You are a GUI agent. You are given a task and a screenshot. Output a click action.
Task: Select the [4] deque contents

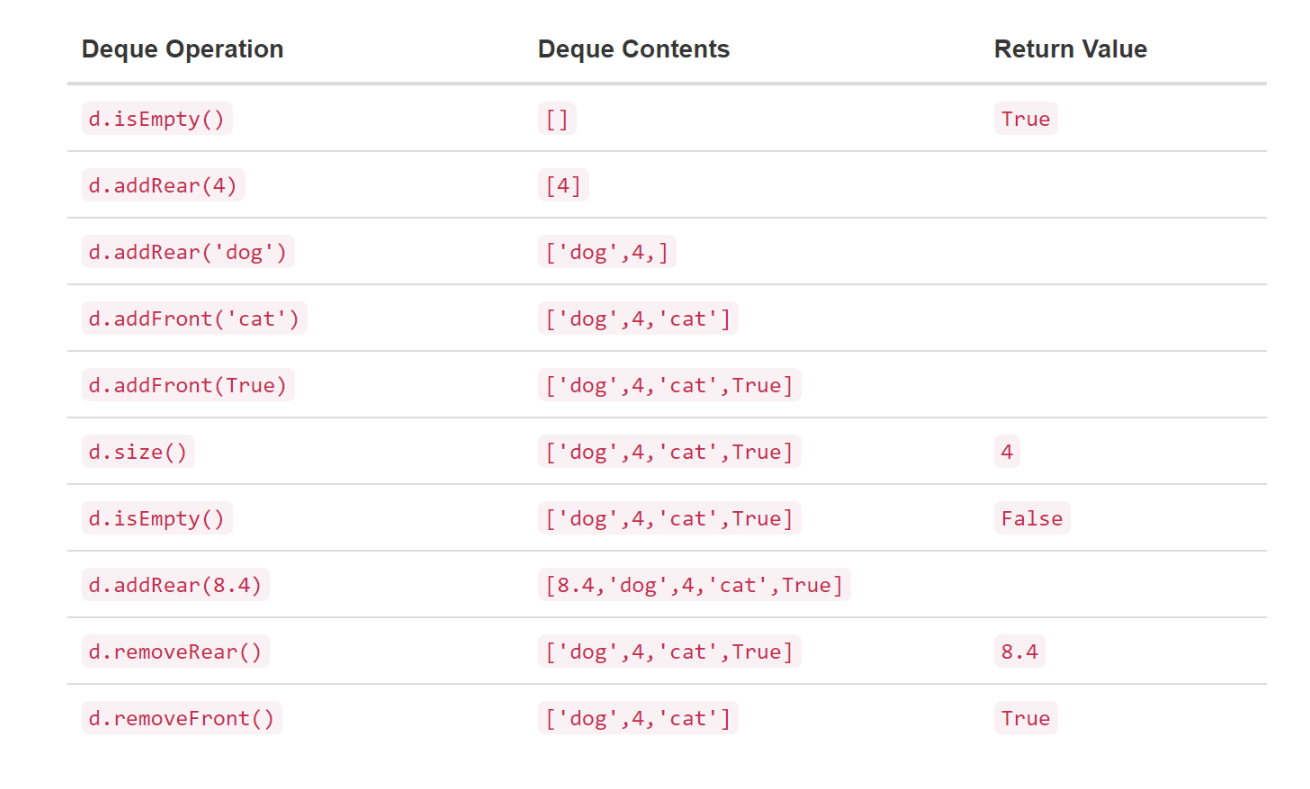click(x=563, y=185)
